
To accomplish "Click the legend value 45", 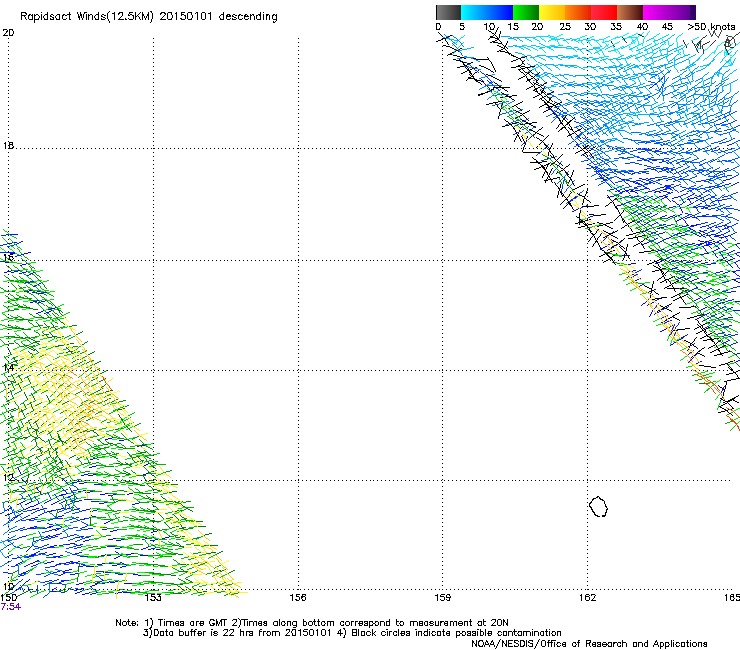I will 667,27.
